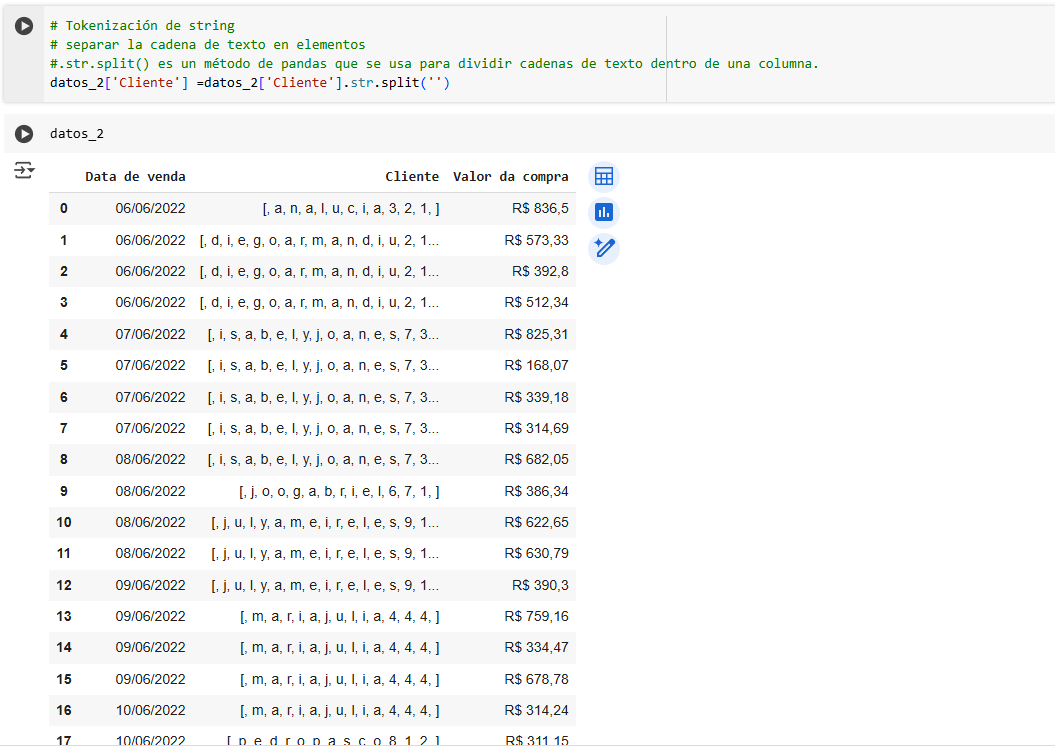Click the 'Data de venda' column header
The image size is (1055, 751).
click(135, 177)
